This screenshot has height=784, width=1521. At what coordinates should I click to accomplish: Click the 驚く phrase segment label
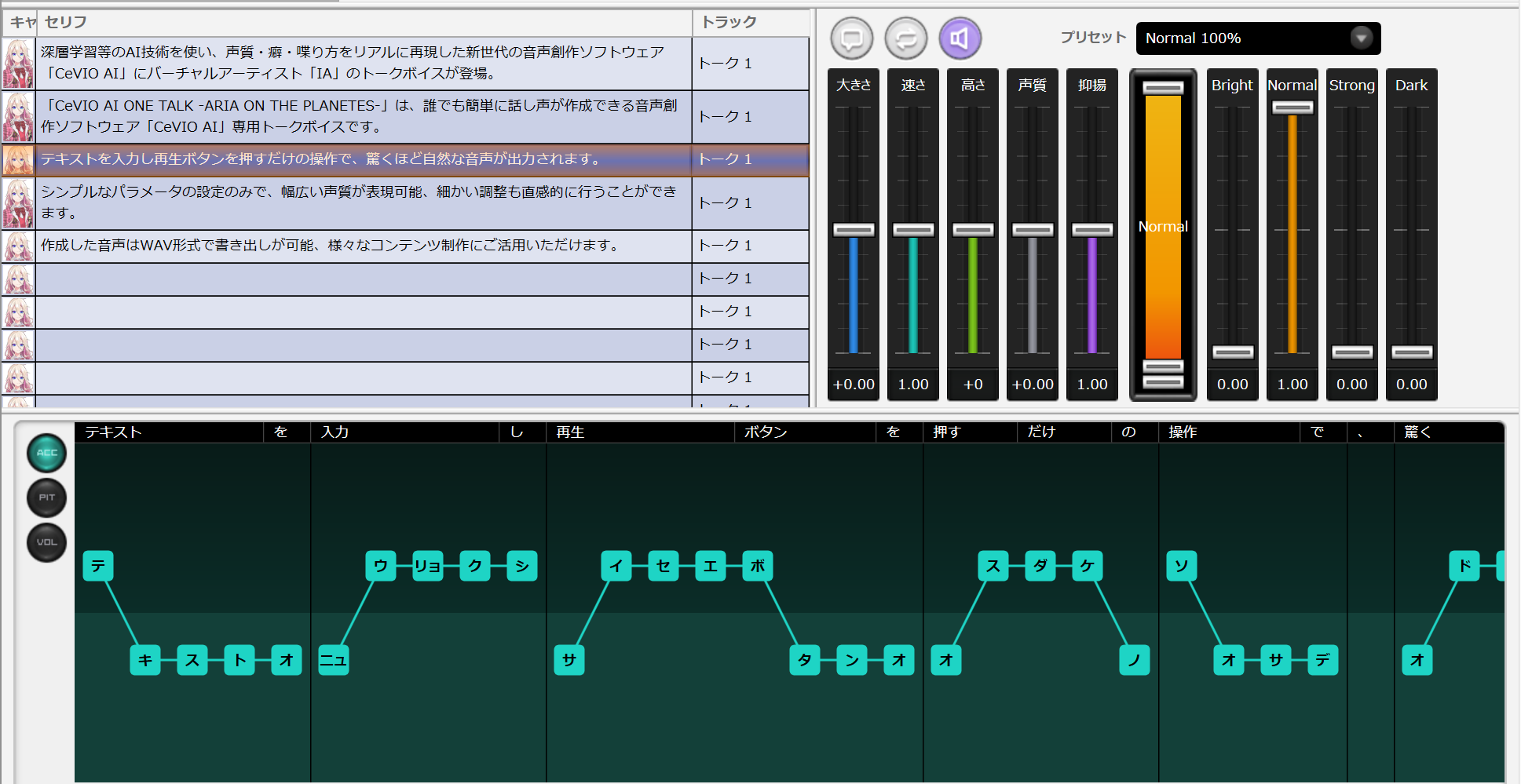[x=1450, y=432]
